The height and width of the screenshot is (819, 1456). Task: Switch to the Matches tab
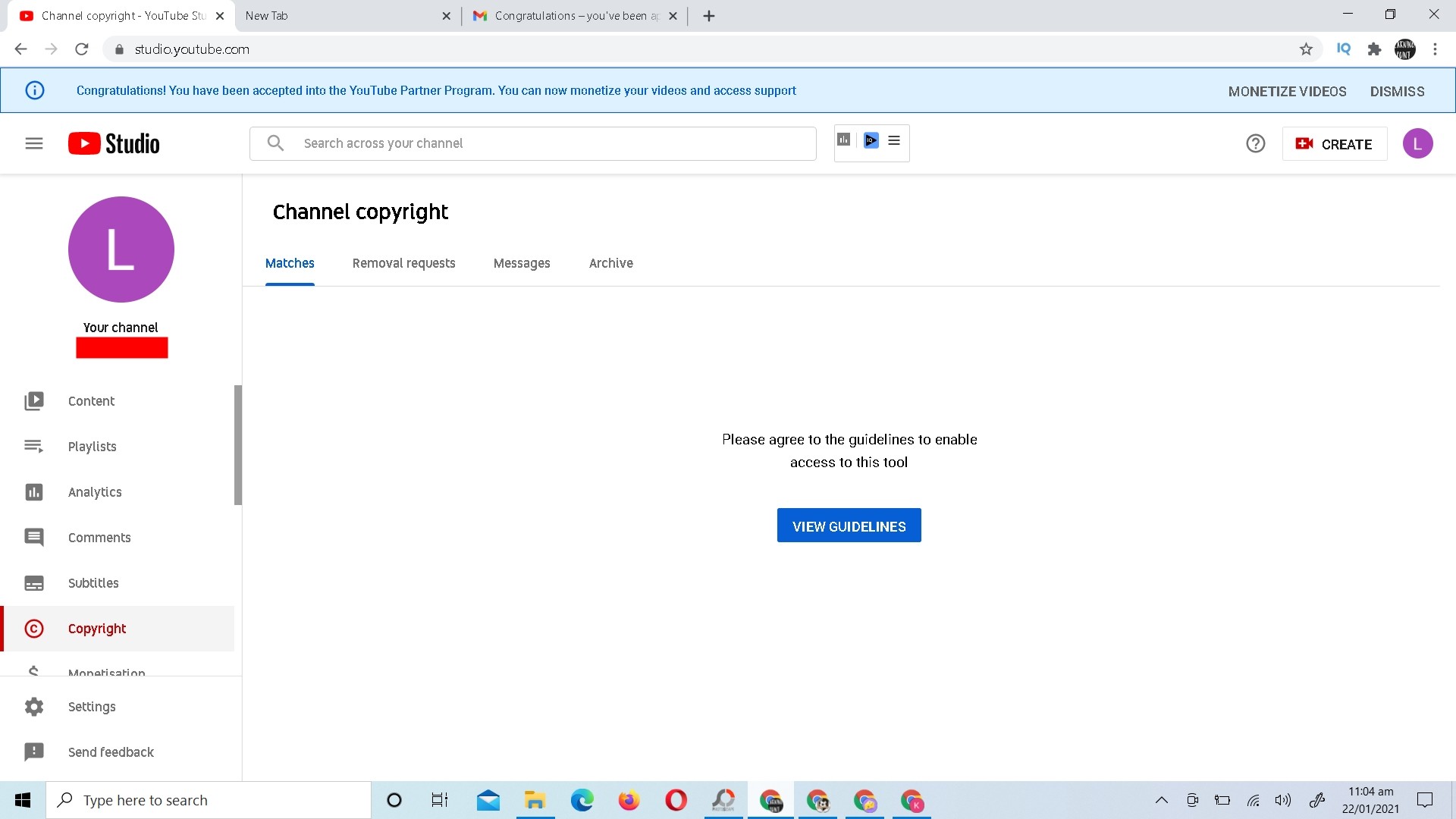290,263
